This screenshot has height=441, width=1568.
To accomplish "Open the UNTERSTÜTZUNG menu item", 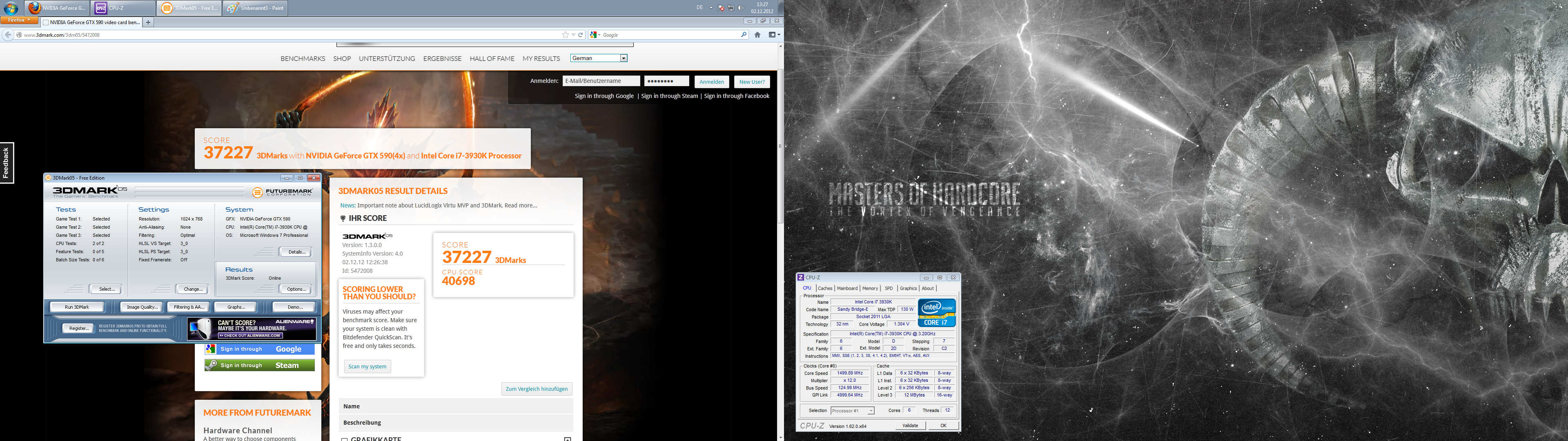I will click(x=387, y=58).
